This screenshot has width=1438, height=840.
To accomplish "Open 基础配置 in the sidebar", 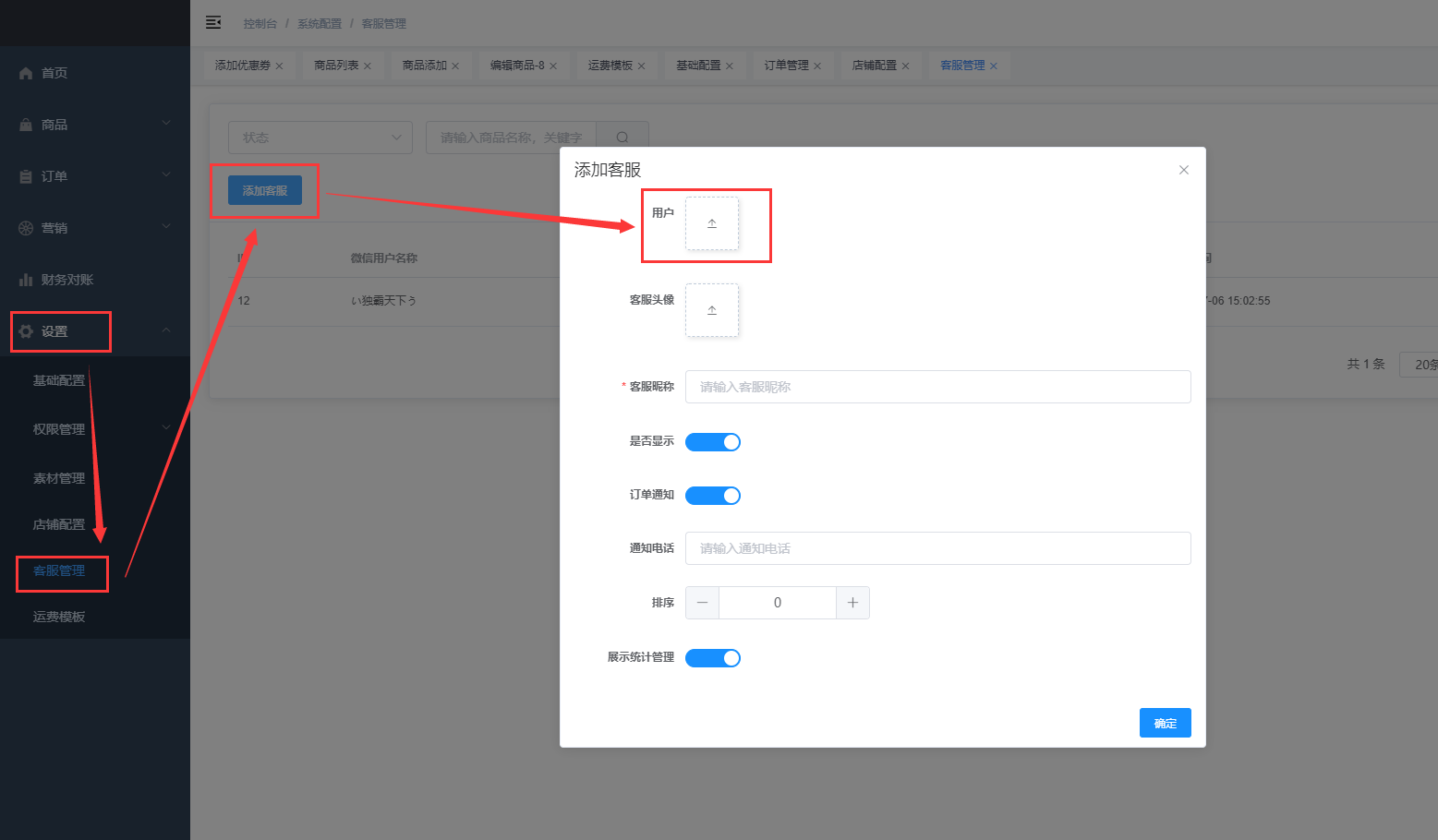I will [x=59, y=380].
